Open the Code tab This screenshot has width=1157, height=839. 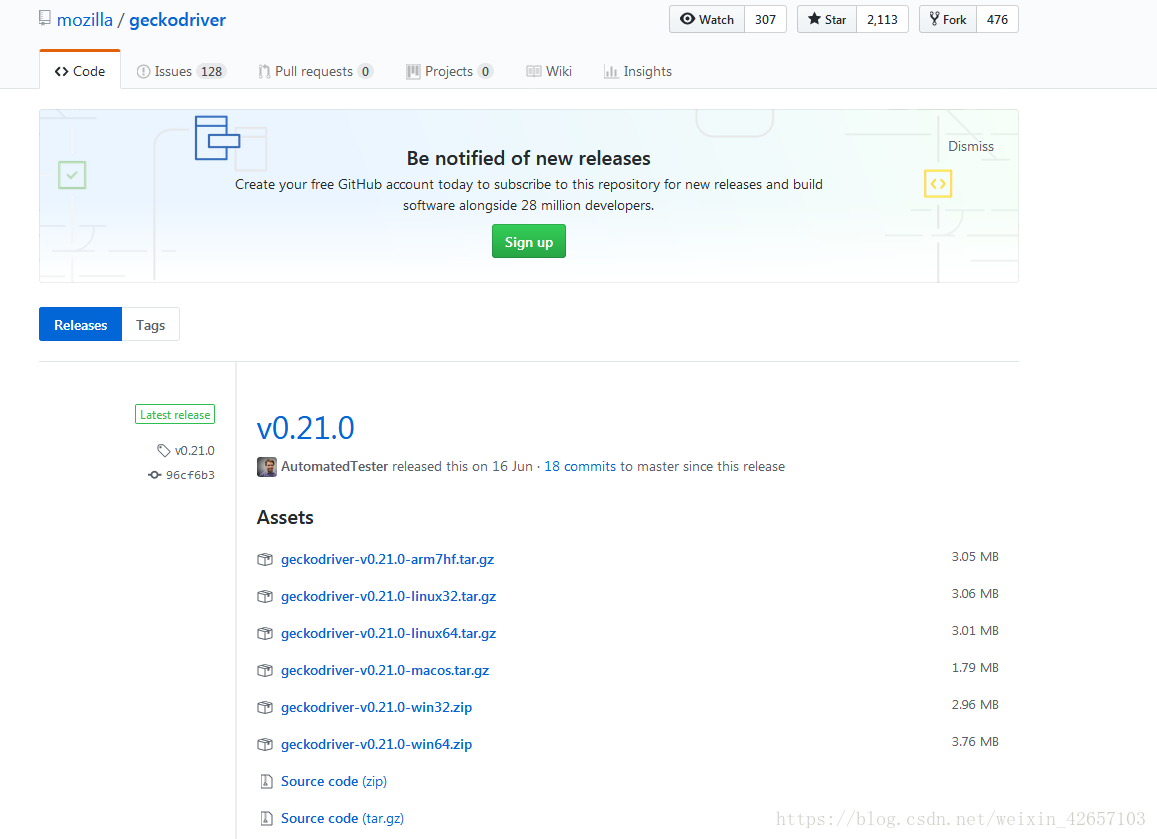coord(80,71)
